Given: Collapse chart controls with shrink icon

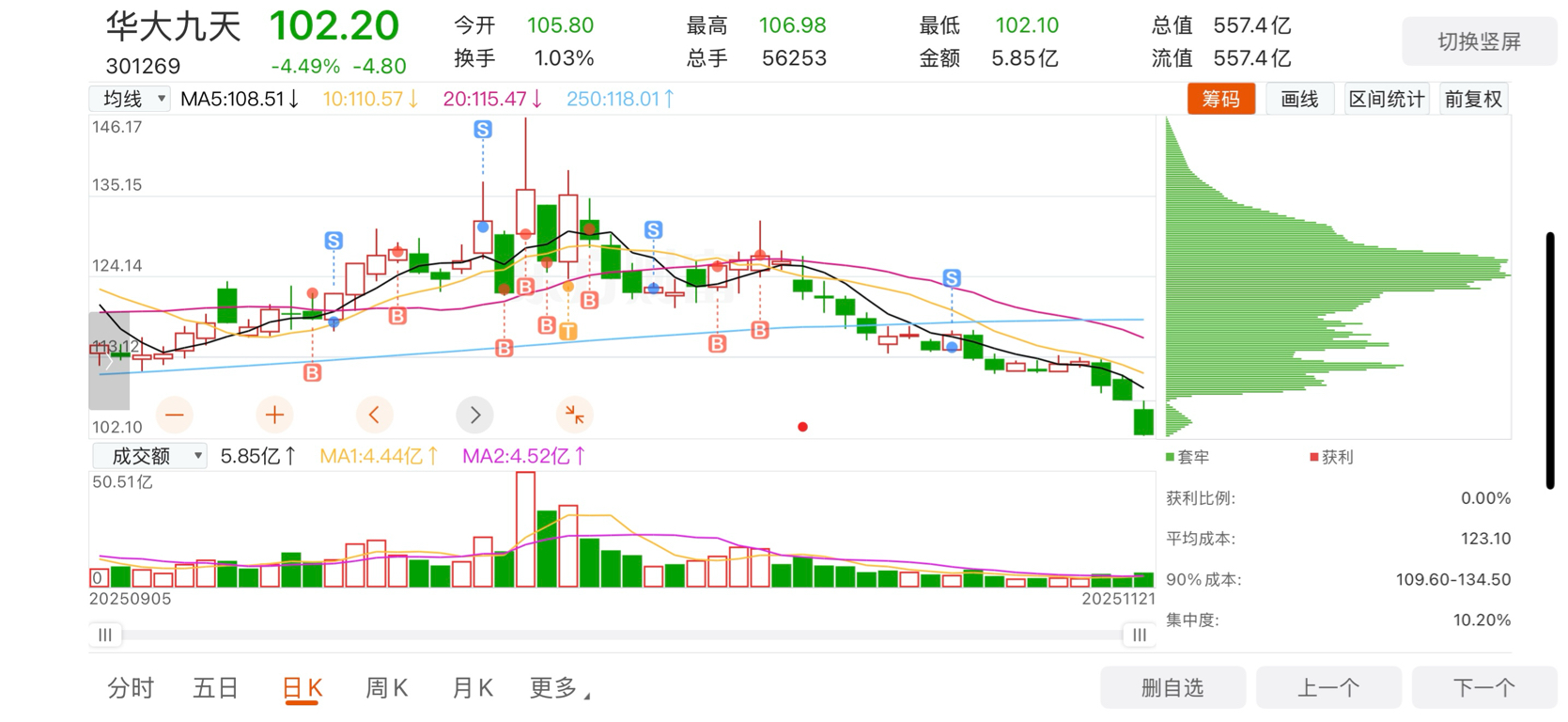Looking at the screenshot, I should pos(574,415).
